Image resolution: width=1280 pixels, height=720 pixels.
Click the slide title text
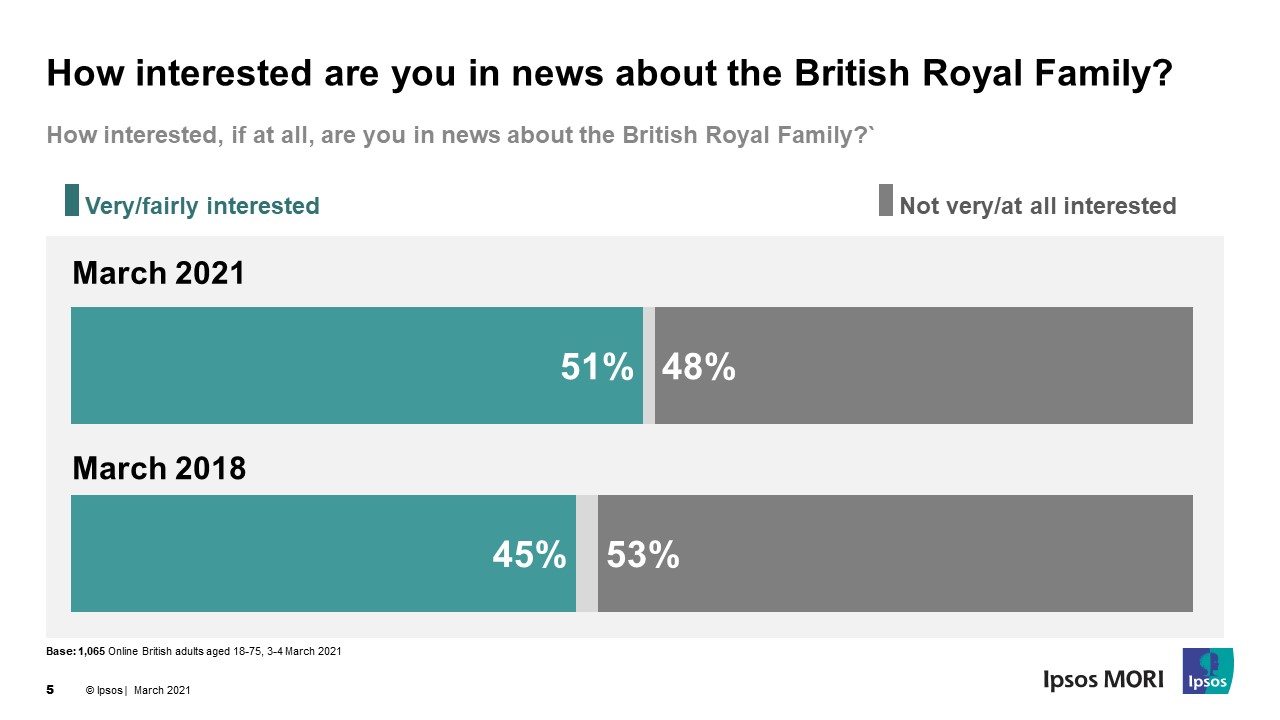pos(609,74)
